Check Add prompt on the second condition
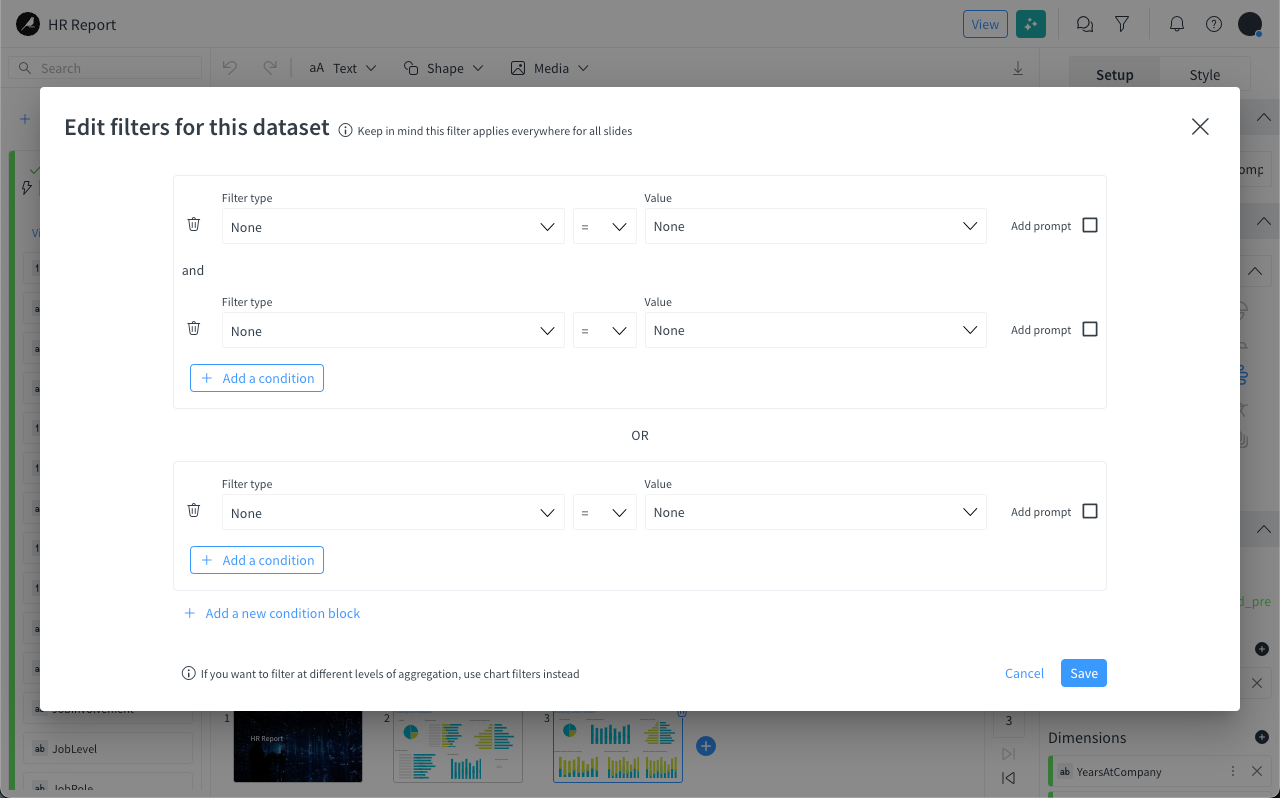1280x798 pixels. tap(1089, 329)
